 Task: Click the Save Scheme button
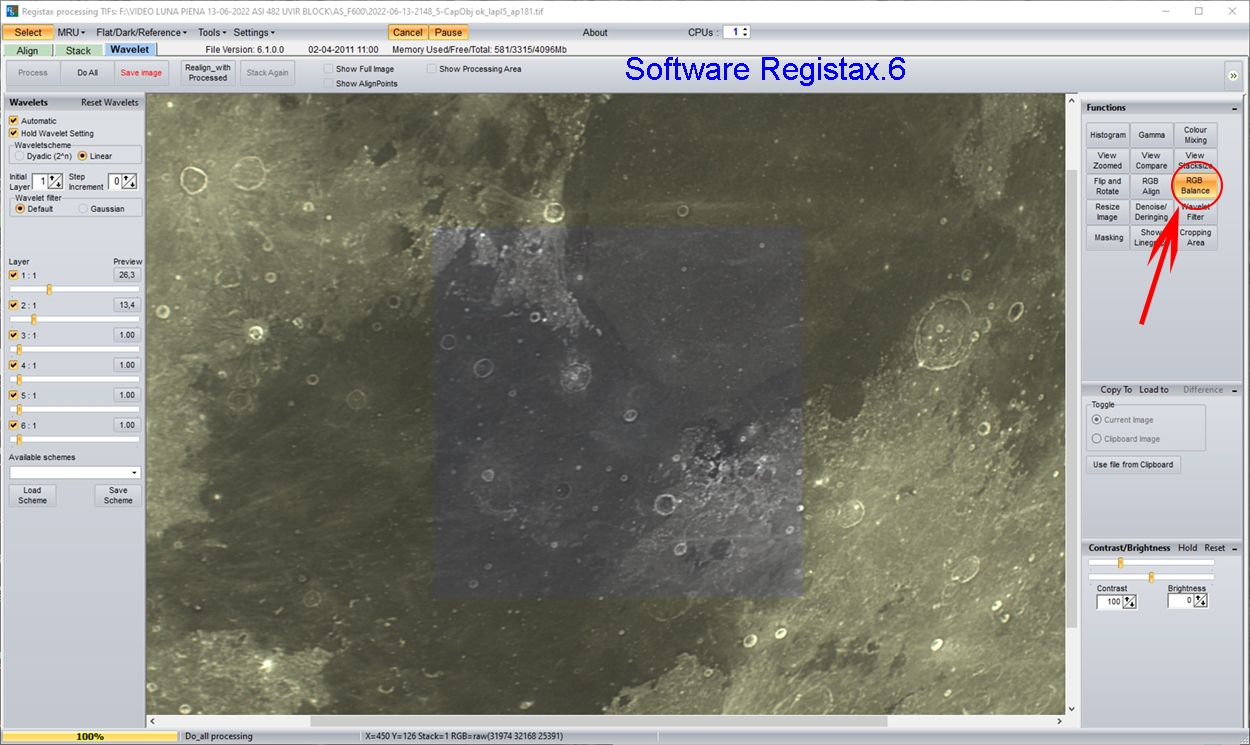coord(118,495)
